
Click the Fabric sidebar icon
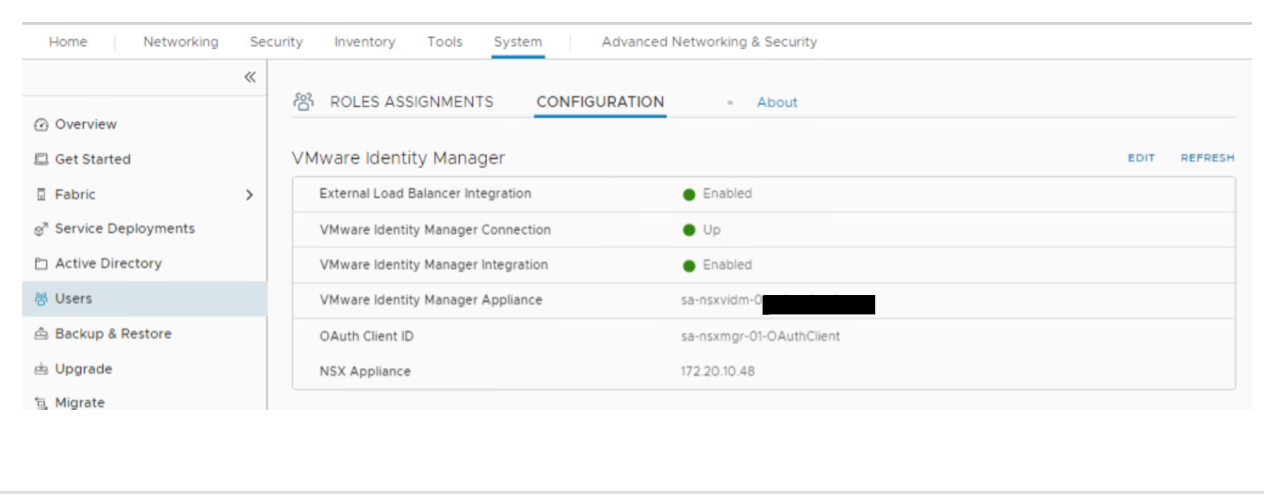41,194
